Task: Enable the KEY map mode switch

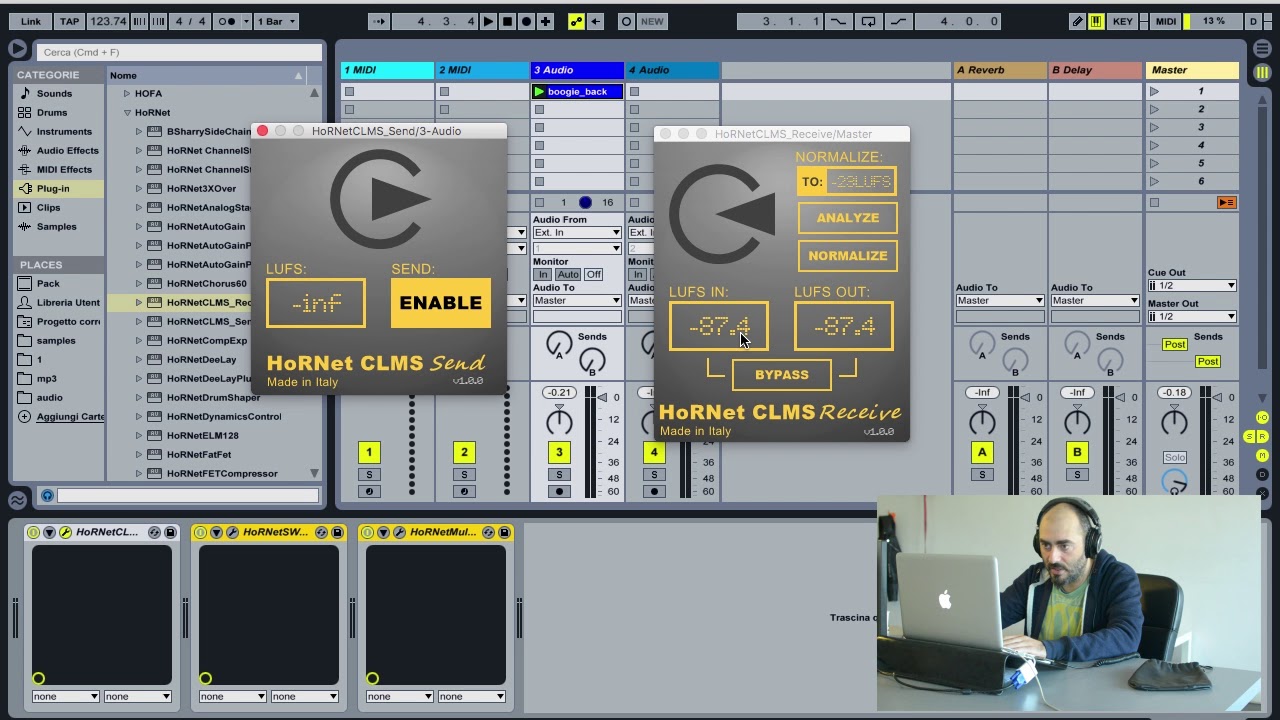Action: pos(1122,21)
